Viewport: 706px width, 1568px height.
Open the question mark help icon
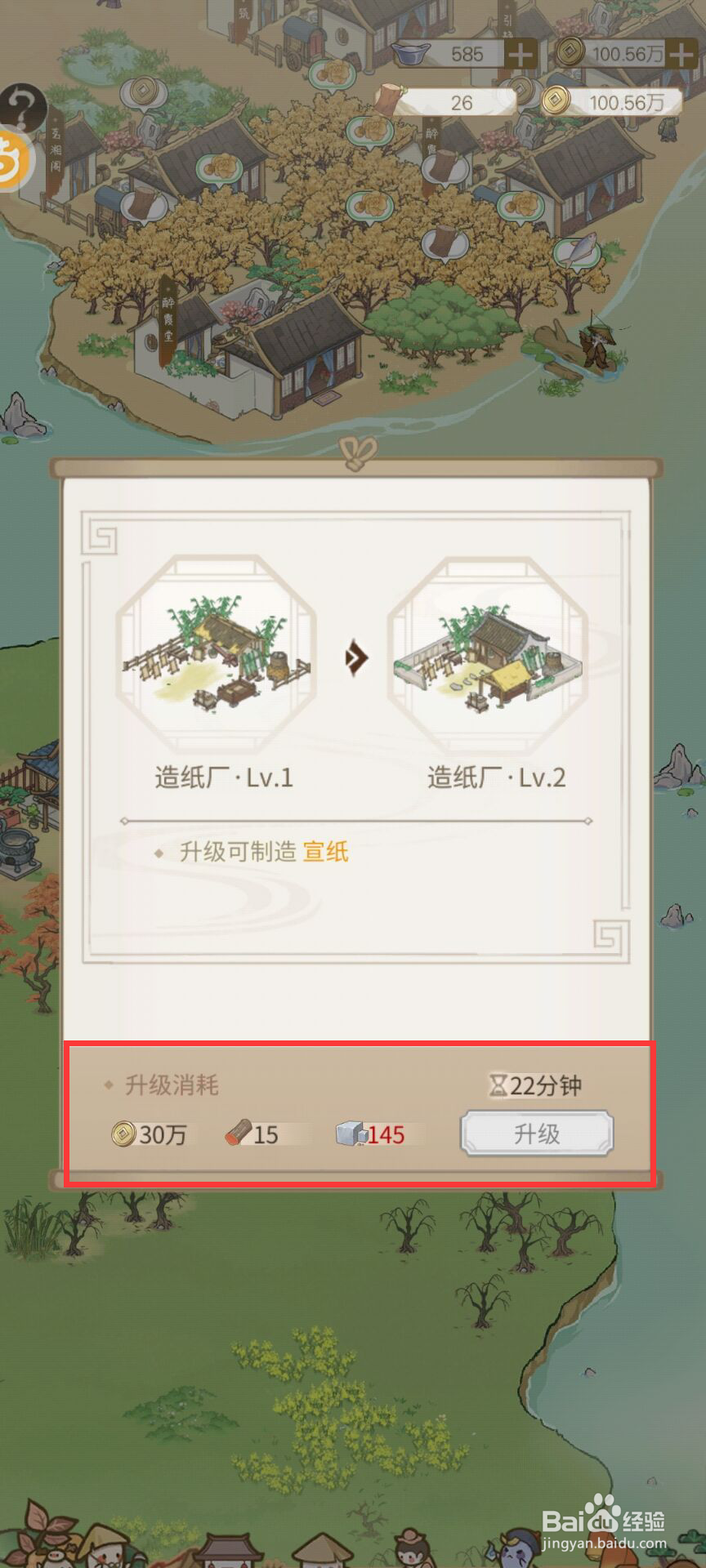coord(22,107)
